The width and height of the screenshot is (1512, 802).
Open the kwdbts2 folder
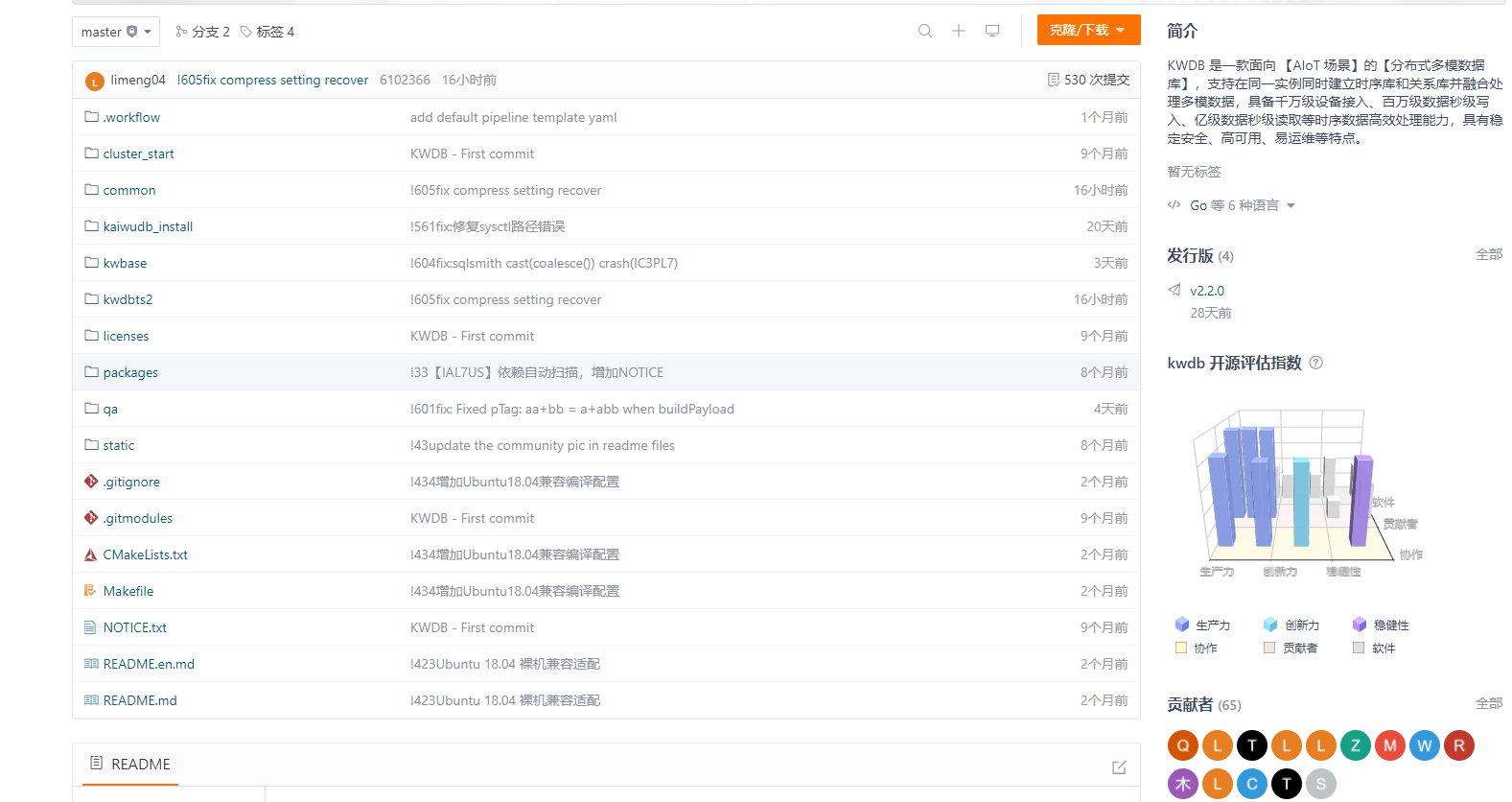[x=128, y=299]
